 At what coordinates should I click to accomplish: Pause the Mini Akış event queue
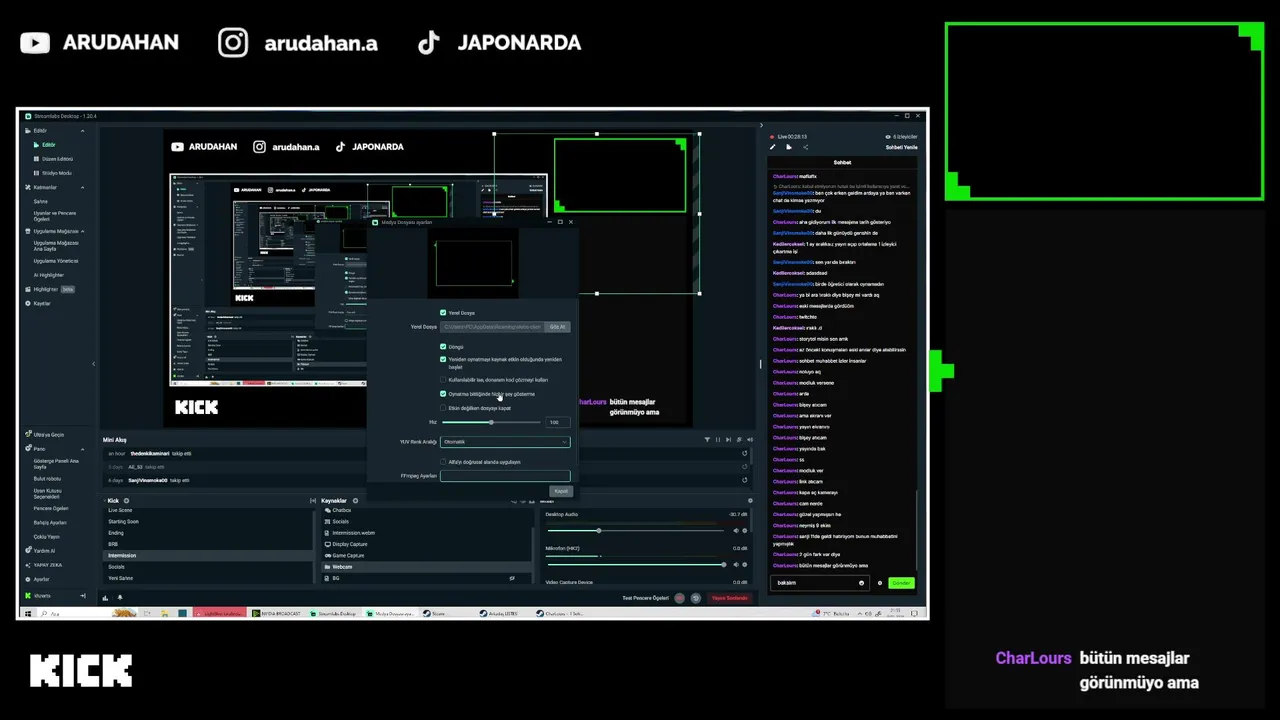[717, 440]
